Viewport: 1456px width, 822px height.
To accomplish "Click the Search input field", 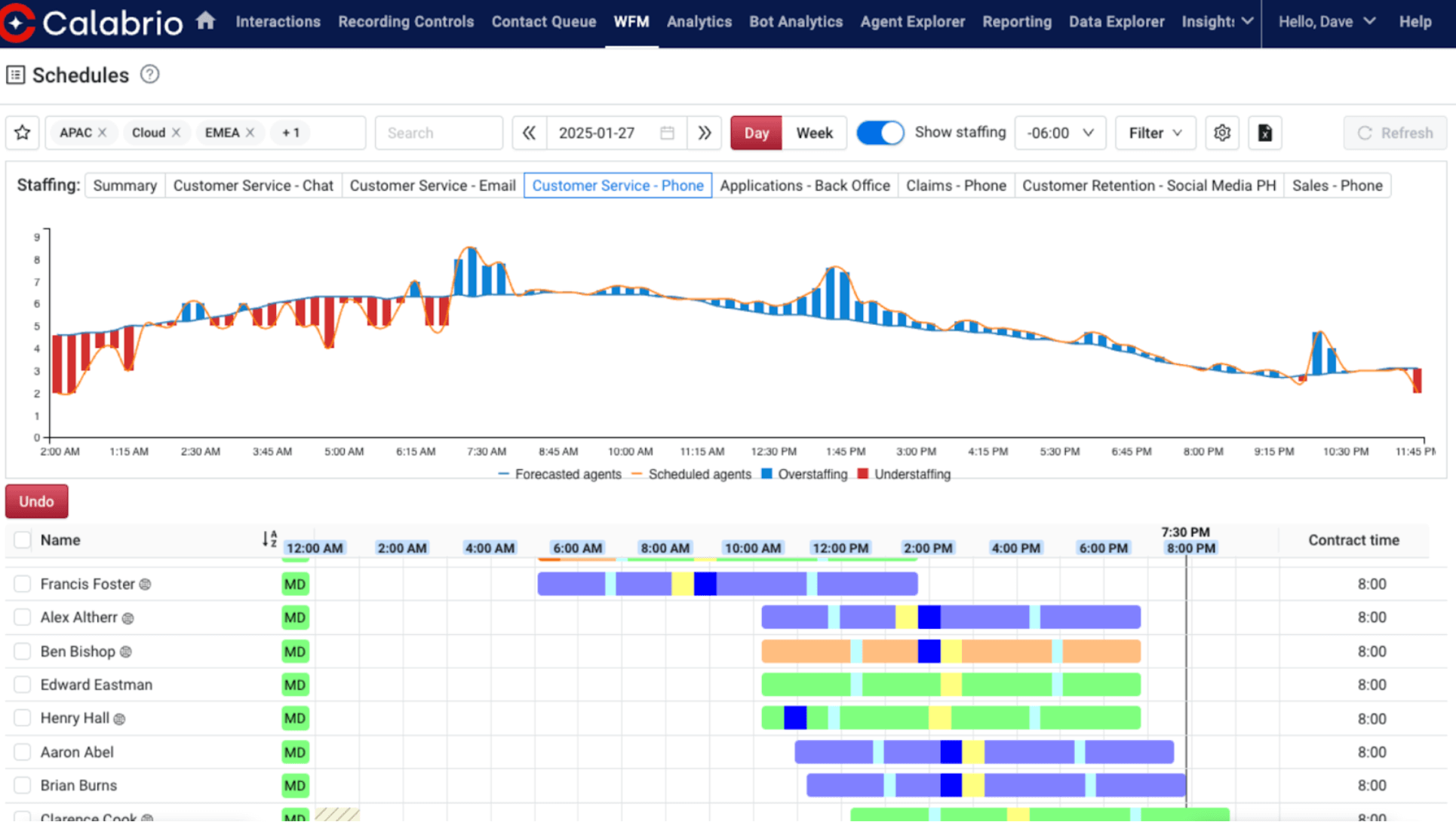I will pyautogui.click(x=438, y=133).
